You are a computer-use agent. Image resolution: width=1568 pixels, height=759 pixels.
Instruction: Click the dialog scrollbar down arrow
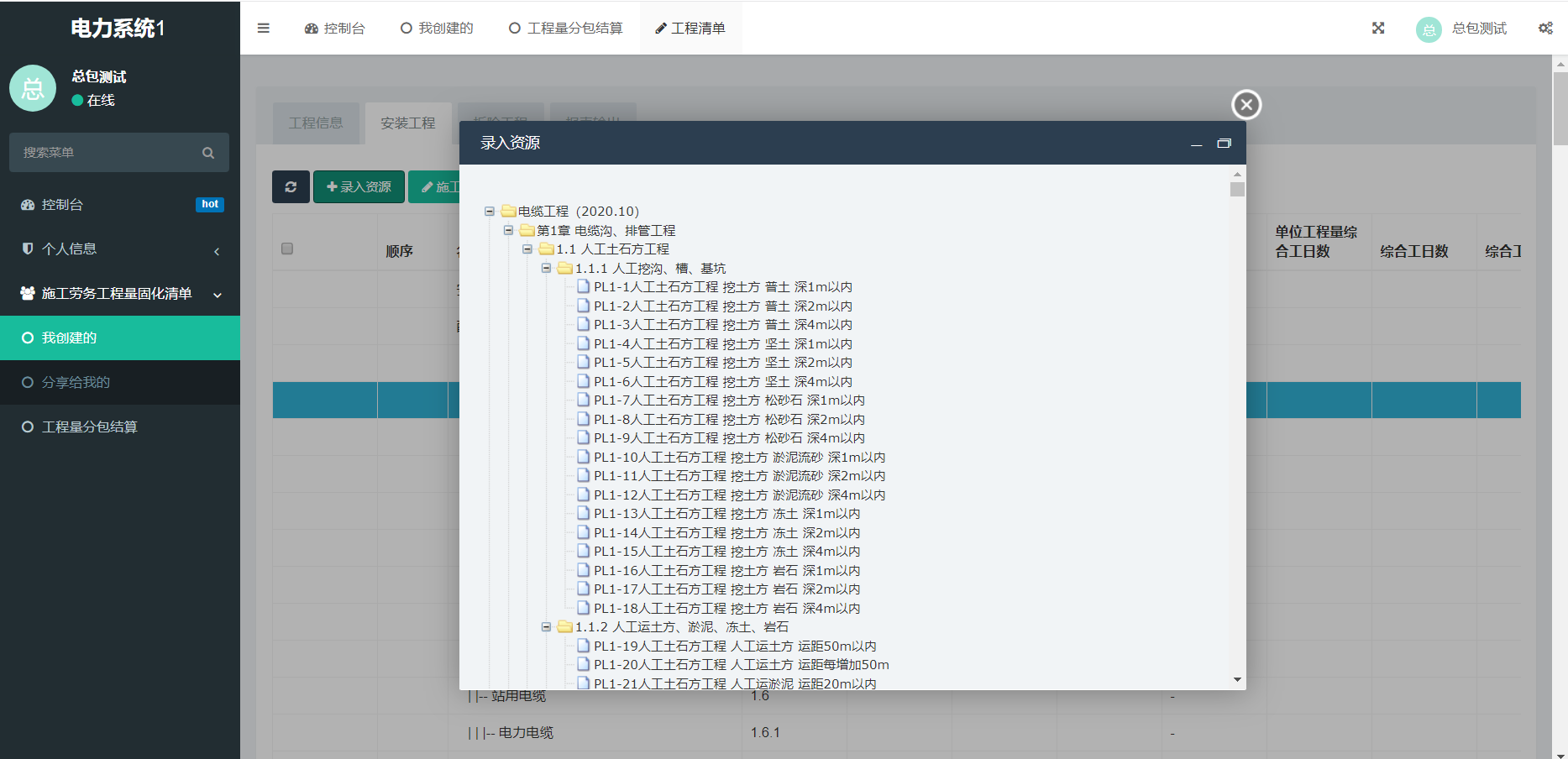[1237, 679]
